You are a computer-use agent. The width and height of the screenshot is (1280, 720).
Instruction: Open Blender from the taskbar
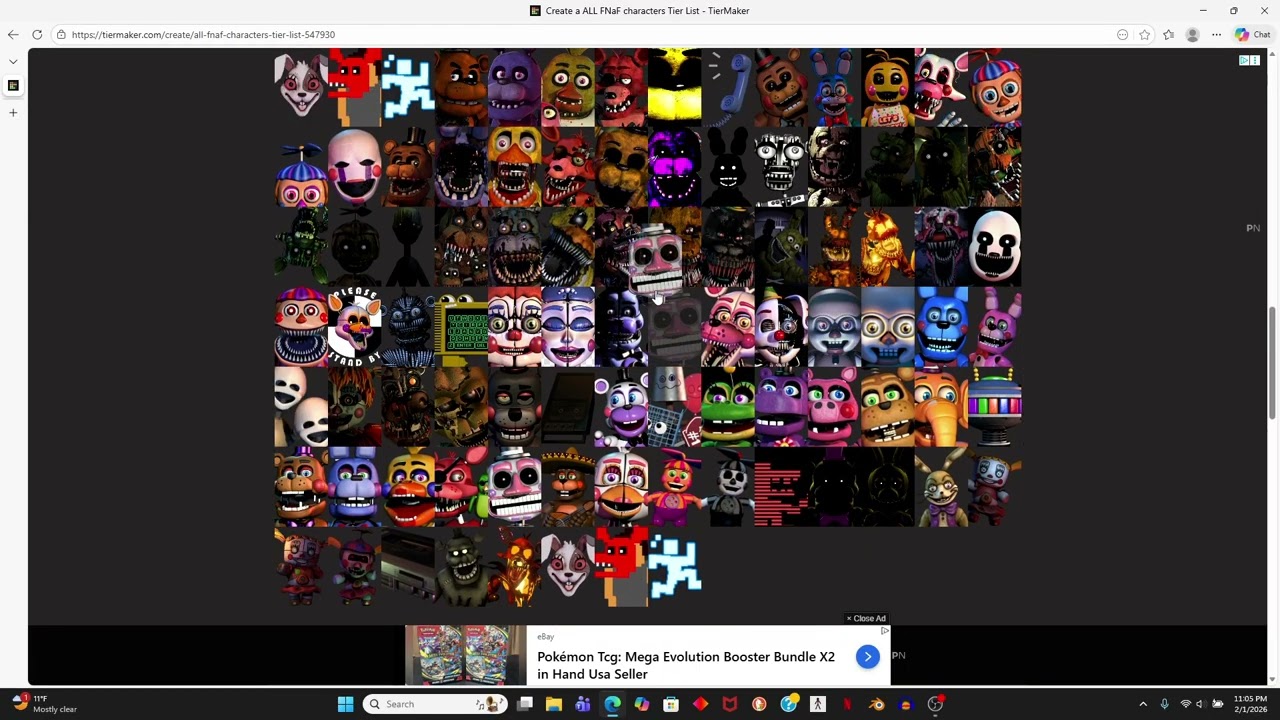(876, 704)
